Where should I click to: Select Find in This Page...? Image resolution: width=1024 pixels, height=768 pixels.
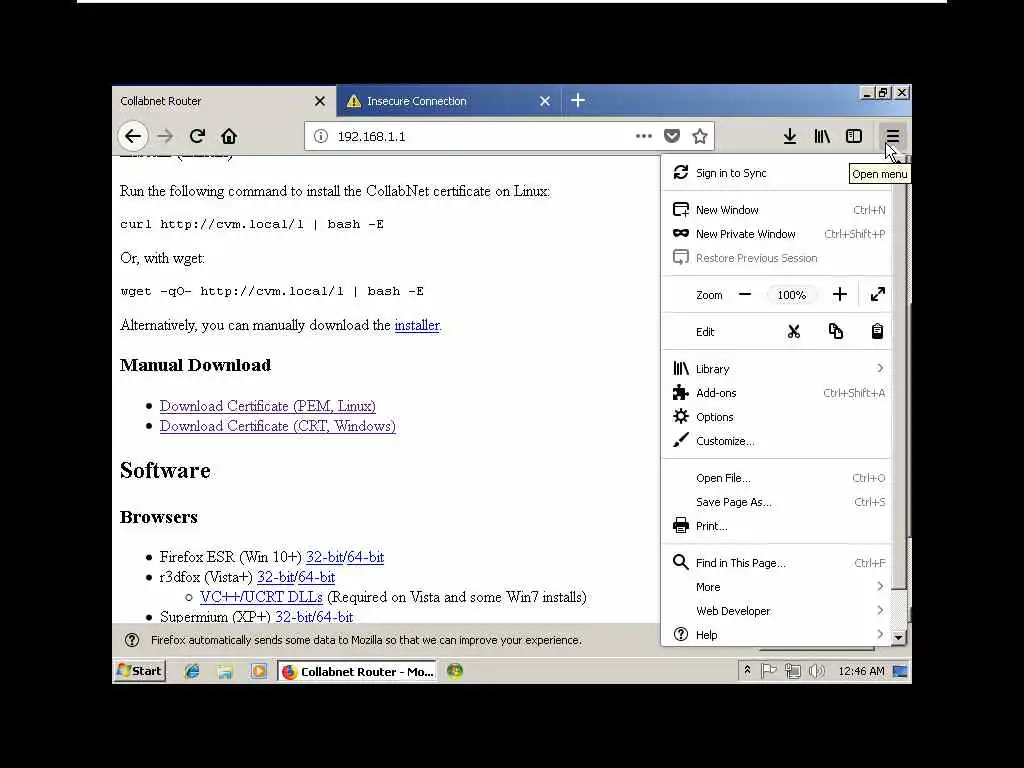tap(777, 563)
